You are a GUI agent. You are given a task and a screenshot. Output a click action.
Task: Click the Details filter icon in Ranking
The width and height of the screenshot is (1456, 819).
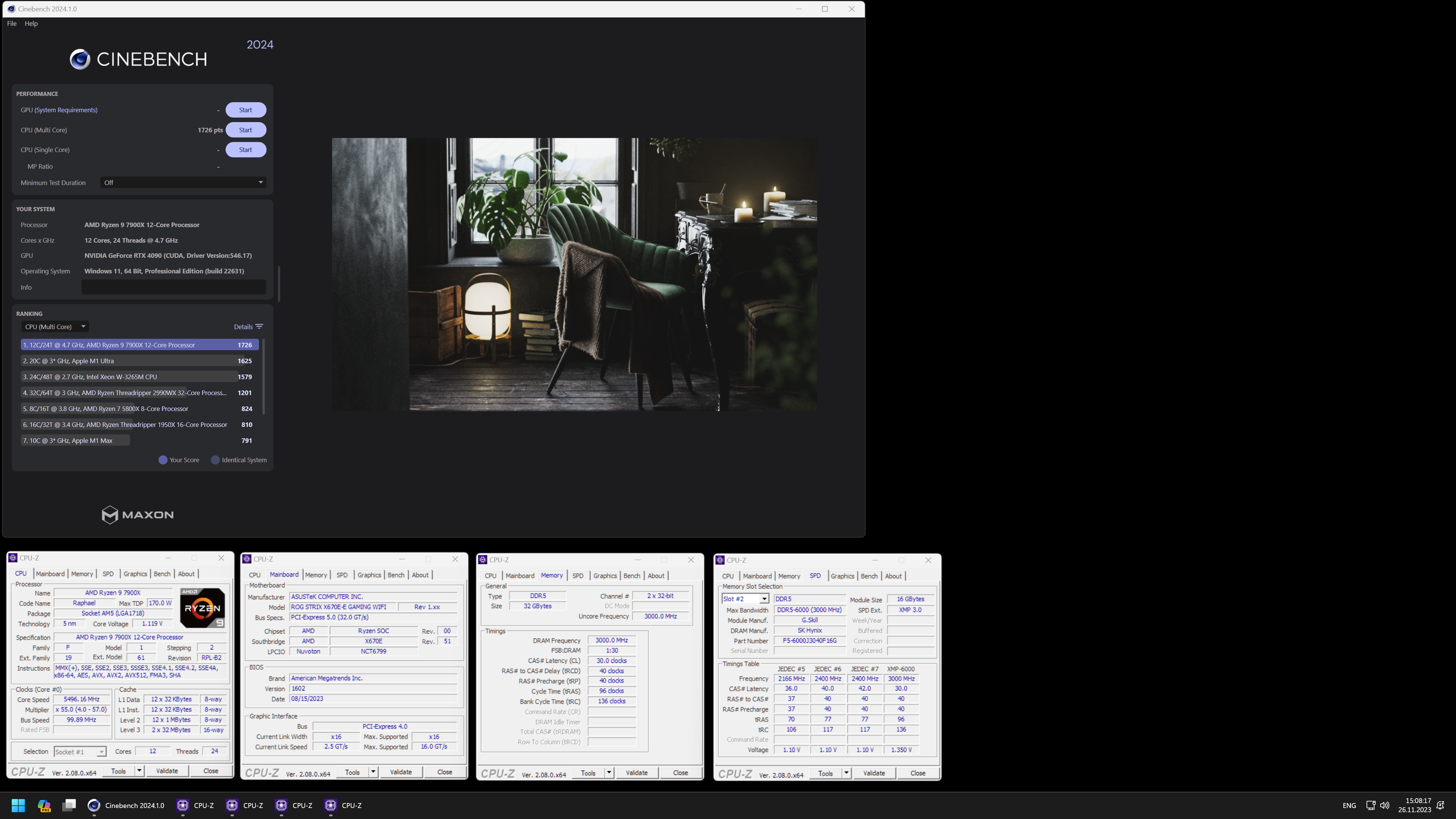coord(259,327)
